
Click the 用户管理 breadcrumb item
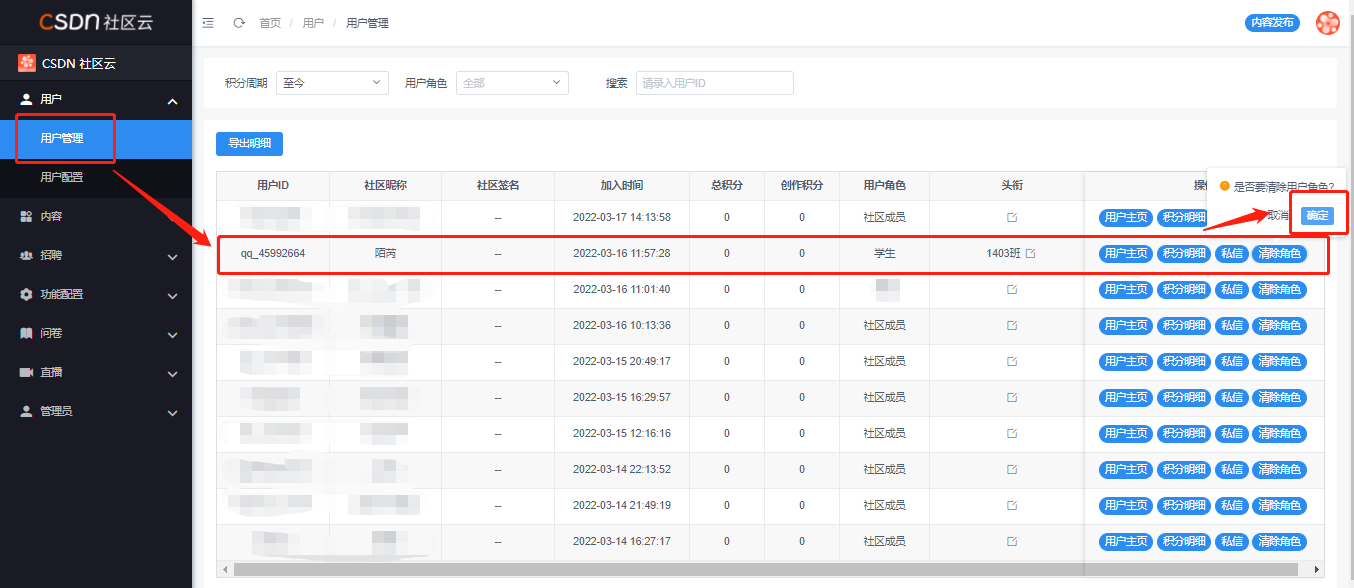[367, 23]
